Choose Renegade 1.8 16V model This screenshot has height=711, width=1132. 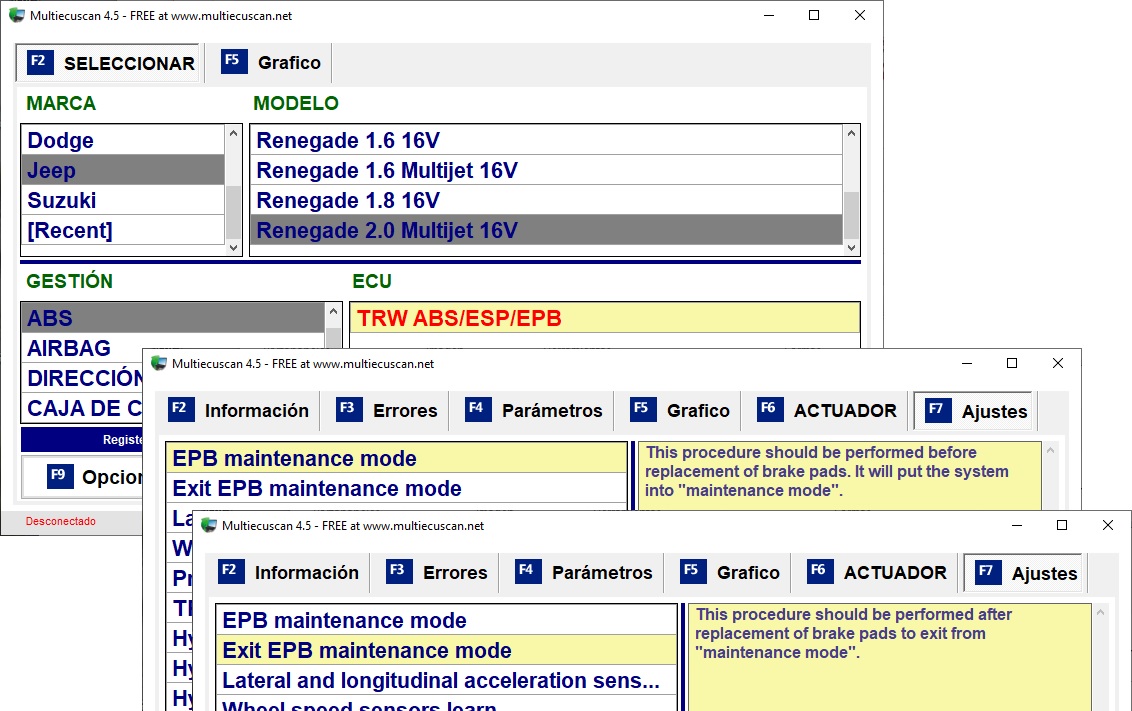click(547, 200)
